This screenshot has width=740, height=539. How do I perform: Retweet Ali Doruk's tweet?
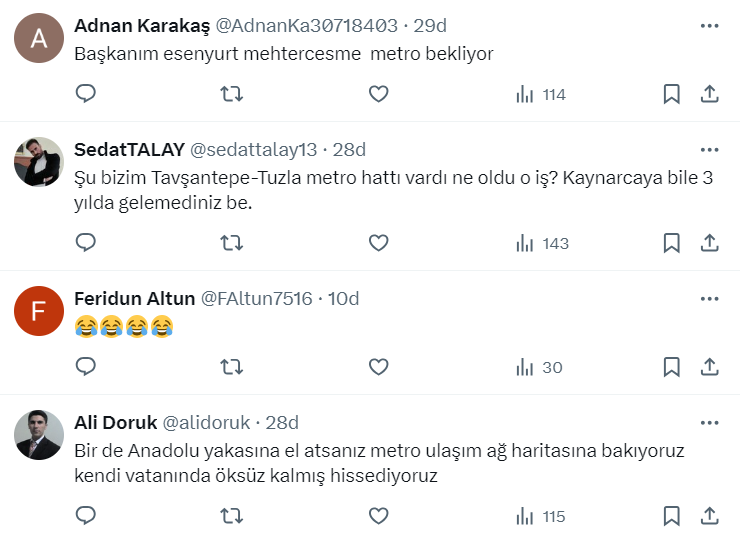click(231, 516)
